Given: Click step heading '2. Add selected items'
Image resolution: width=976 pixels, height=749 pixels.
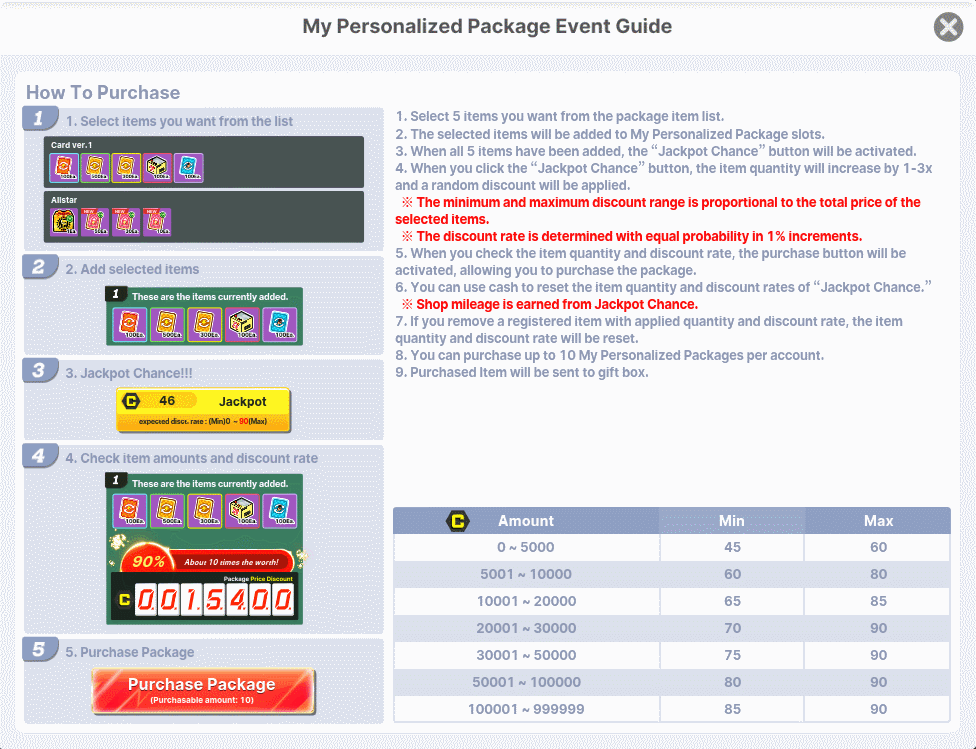Looking at the screenshot, I should click(x=133, y=270).
